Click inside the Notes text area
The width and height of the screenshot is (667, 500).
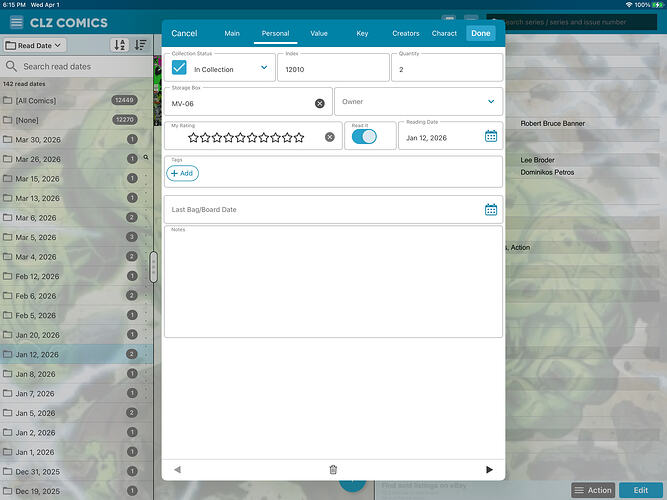point(333,285)
